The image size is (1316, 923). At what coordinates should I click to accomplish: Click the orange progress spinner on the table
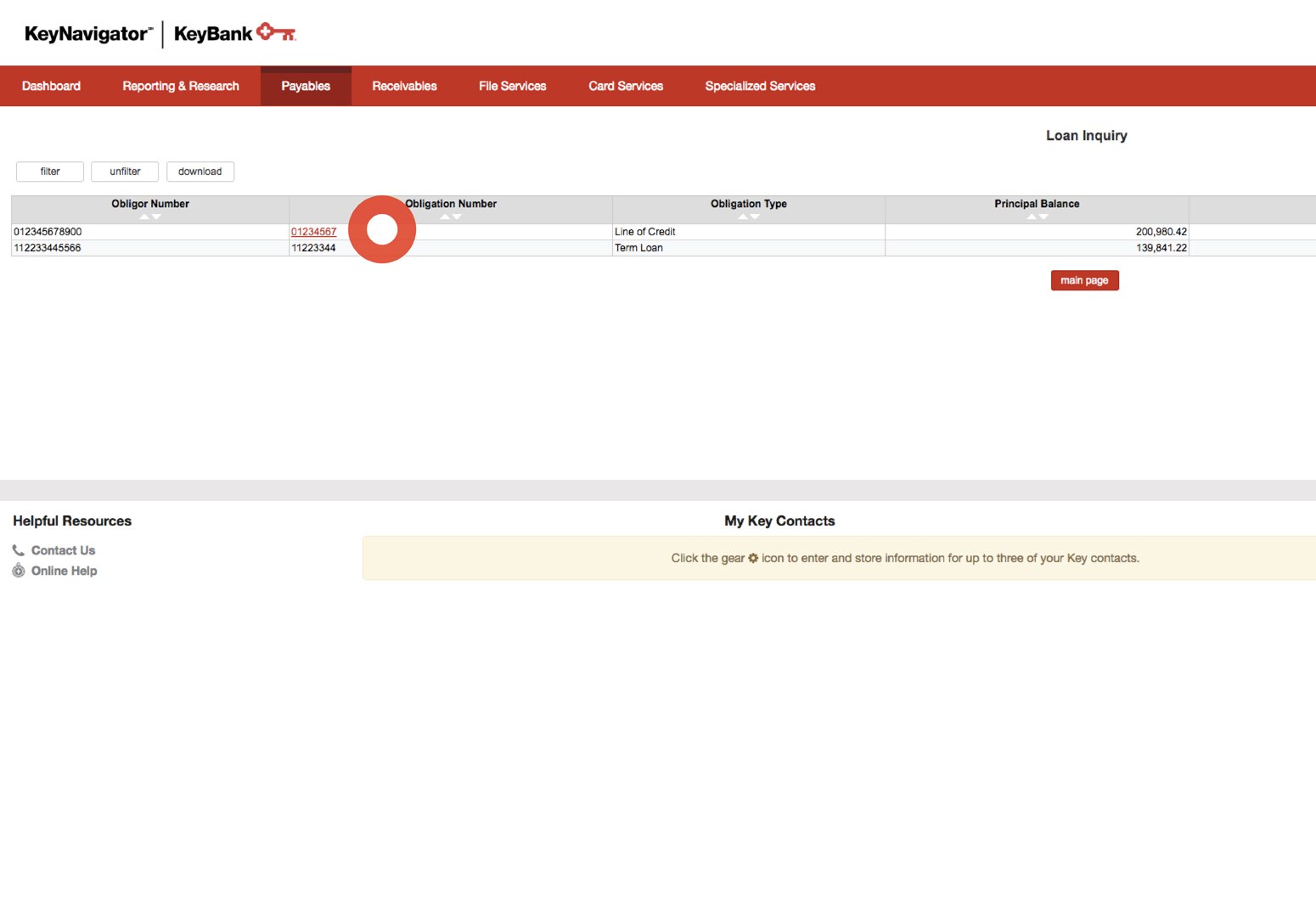coord(382,228)
